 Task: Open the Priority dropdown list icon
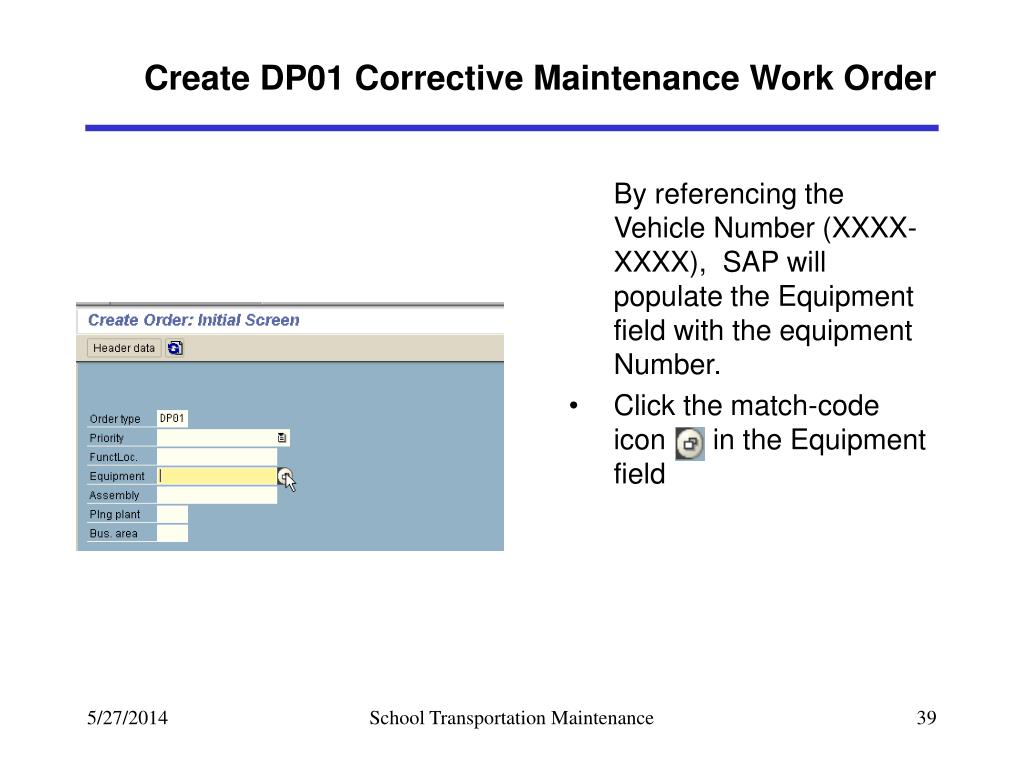tap(282, 438)
